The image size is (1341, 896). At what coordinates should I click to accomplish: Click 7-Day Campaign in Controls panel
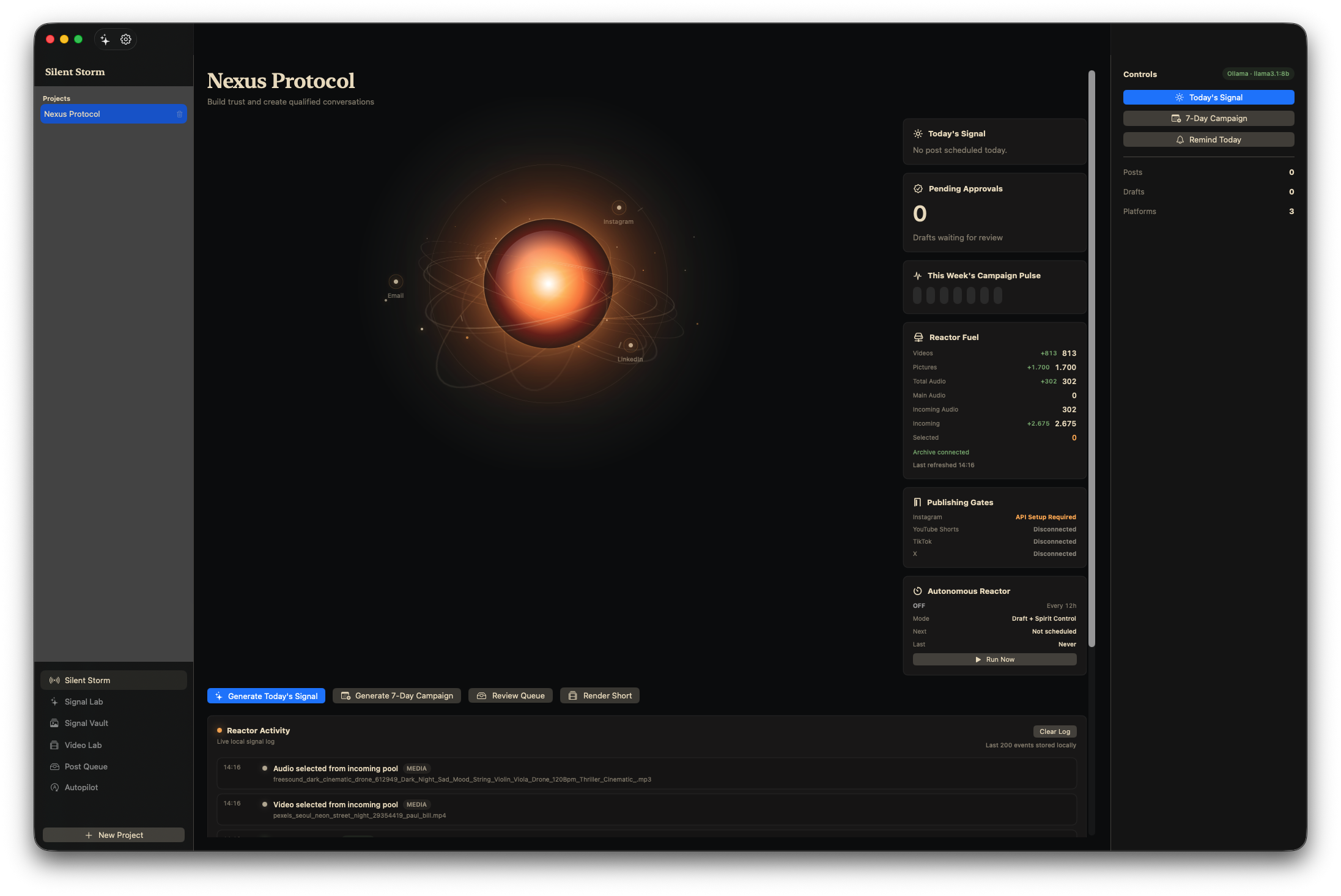[1209, 119]
